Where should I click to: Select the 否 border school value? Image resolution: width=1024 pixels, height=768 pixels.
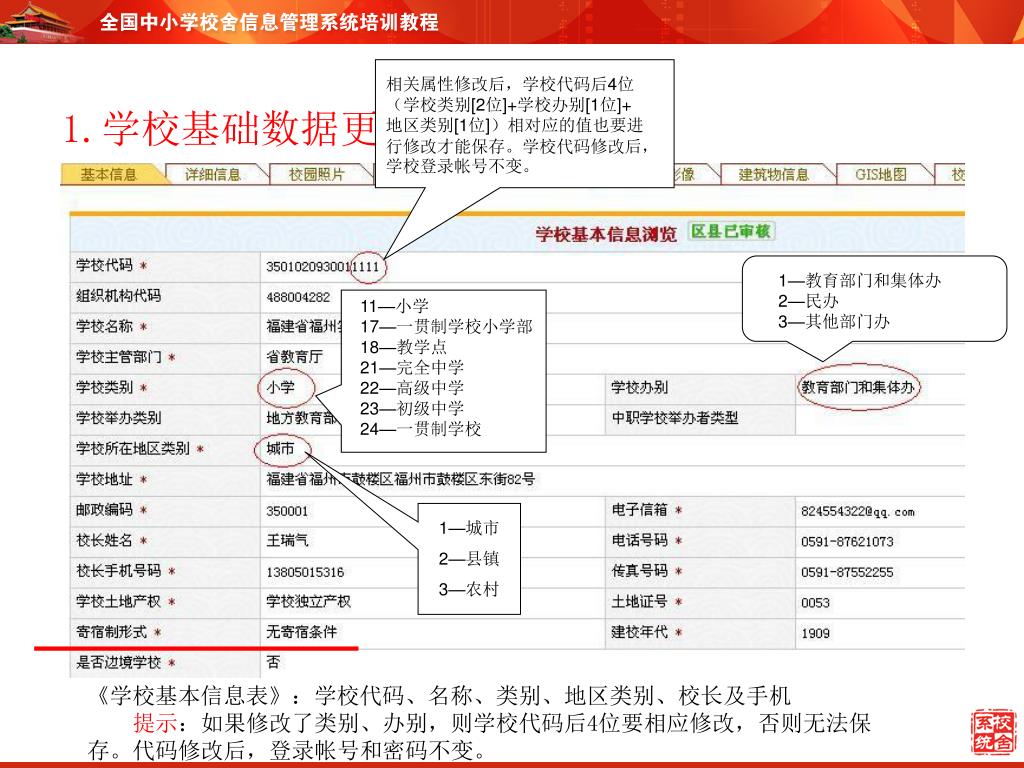(x=273, y=663)
